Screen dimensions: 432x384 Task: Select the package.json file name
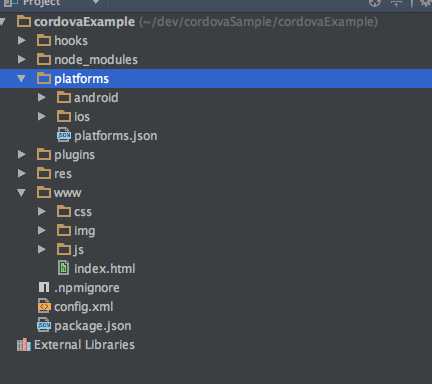click(x=93, y=326)
